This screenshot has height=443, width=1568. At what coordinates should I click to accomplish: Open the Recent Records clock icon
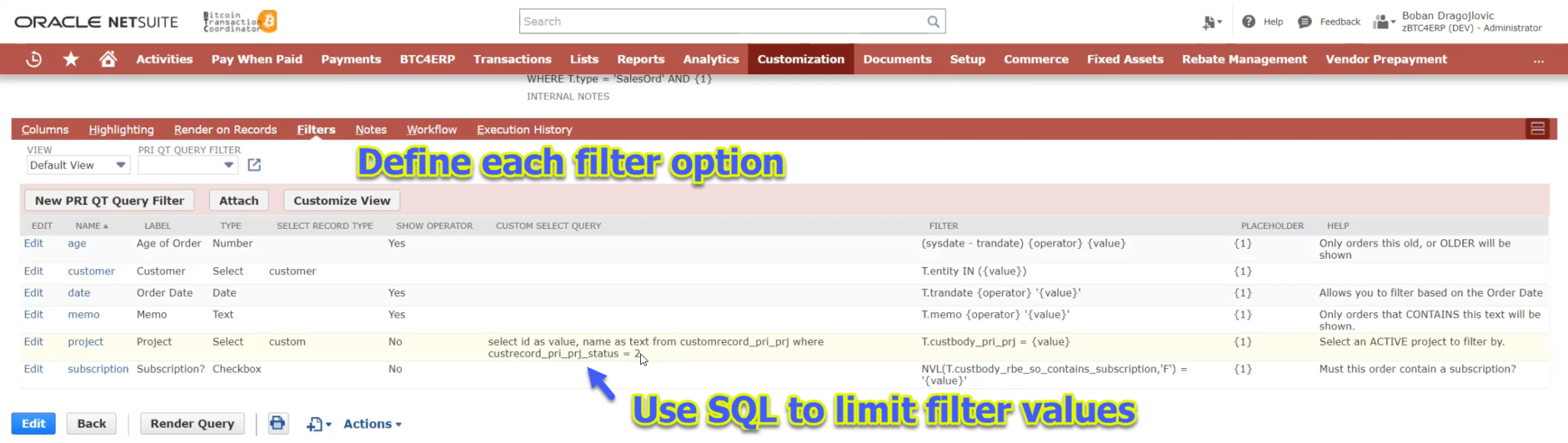[34, 59]
